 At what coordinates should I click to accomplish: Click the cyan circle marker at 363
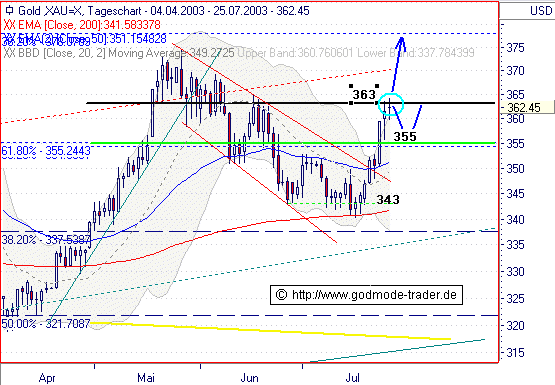391,104
